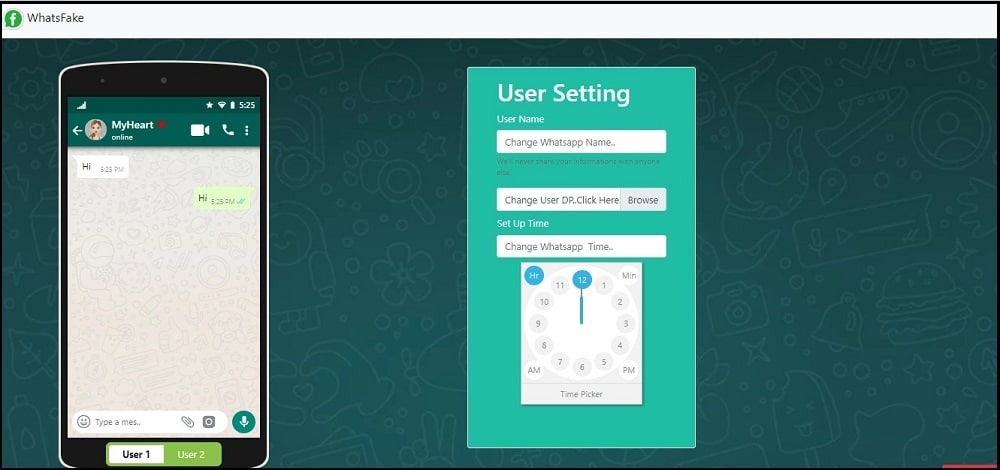Switch to User 1 tab
Screen dimensions: 1000x470
(136, 455)
